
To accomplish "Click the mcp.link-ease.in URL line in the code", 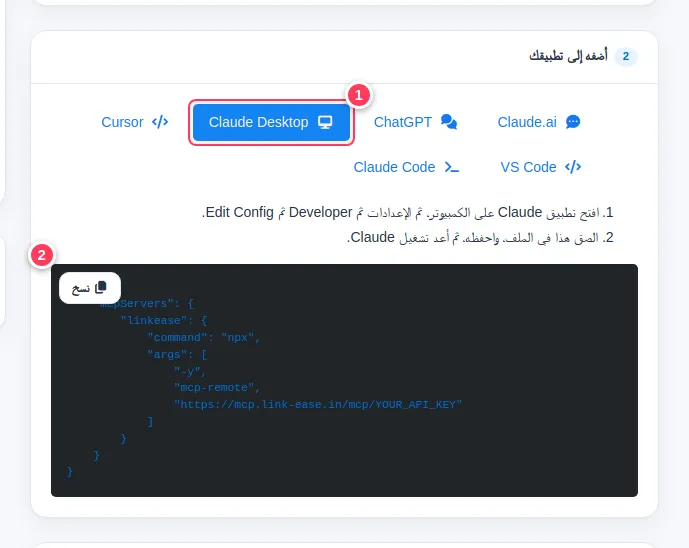I will [318, 405].
